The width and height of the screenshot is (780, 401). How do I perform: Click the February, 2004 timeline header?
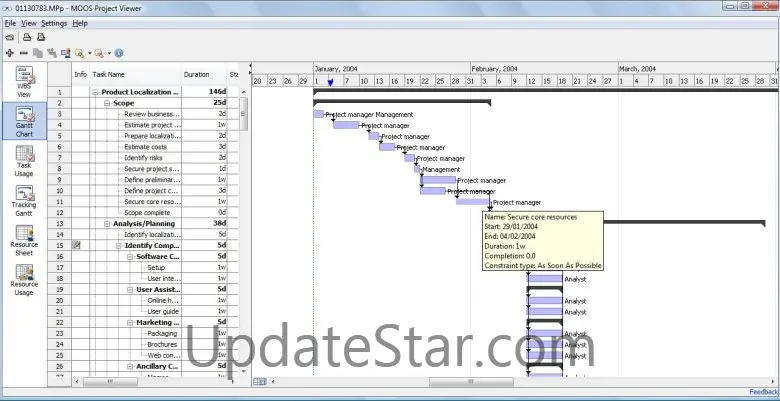coord(495,69)
